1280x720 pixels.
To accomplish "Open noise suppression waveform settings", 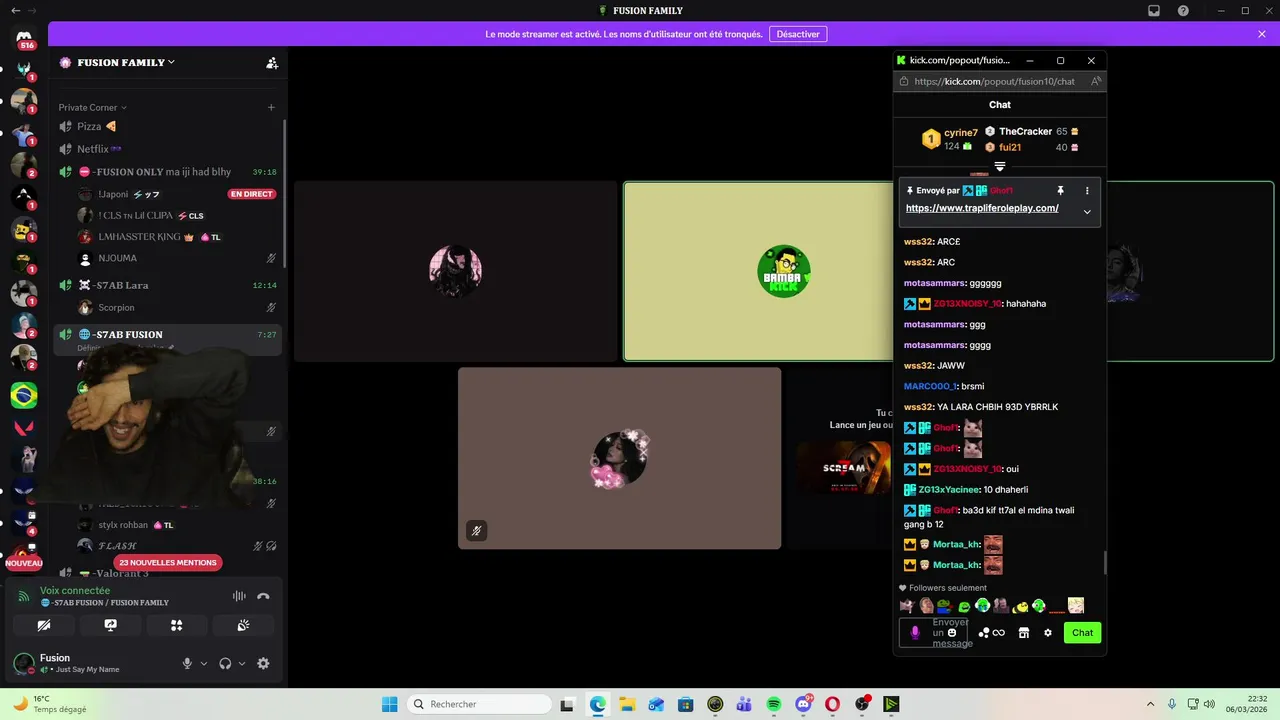I will click(239, 596).
